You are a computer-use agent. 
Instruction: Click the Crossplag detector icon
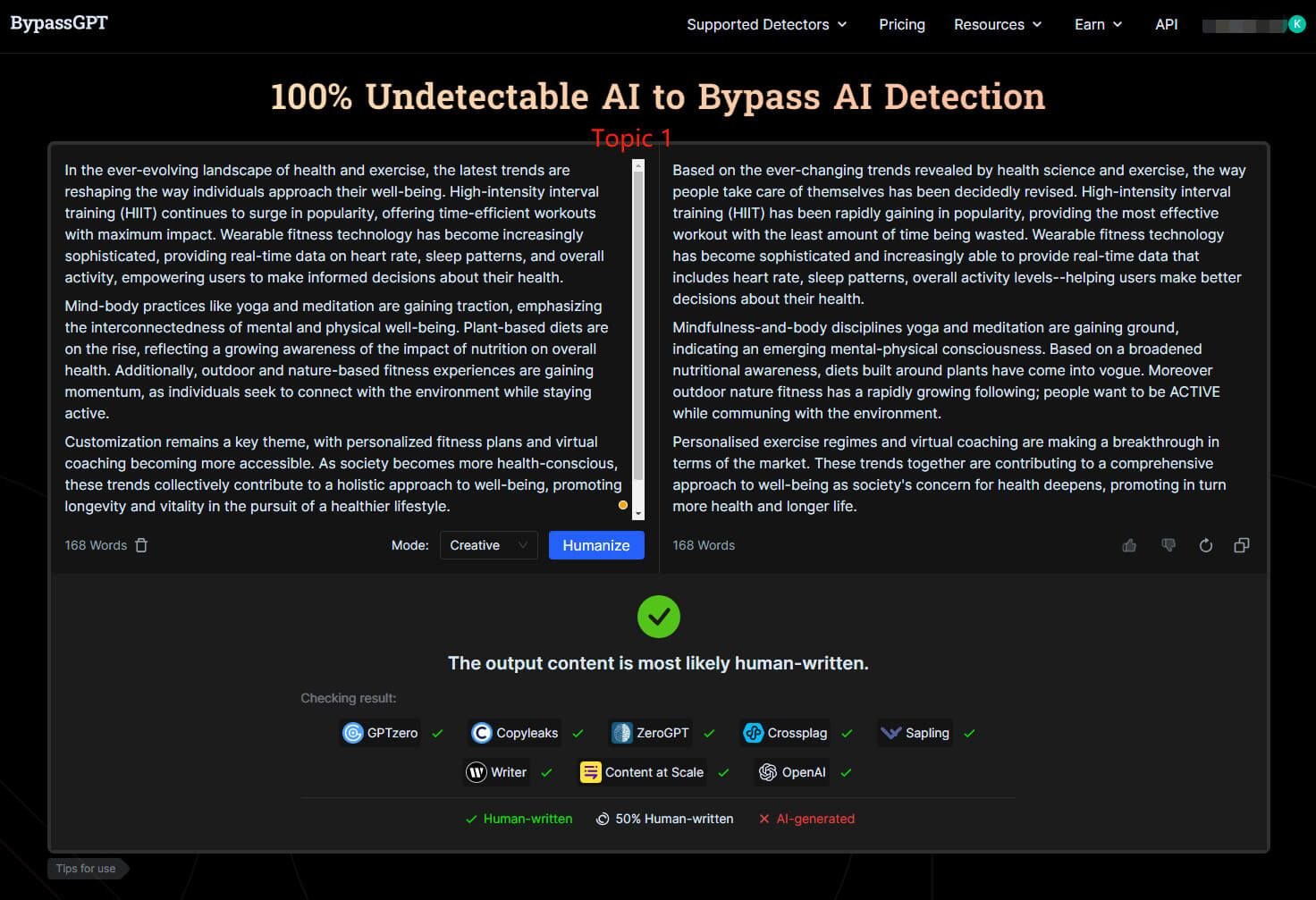(753, 733)
